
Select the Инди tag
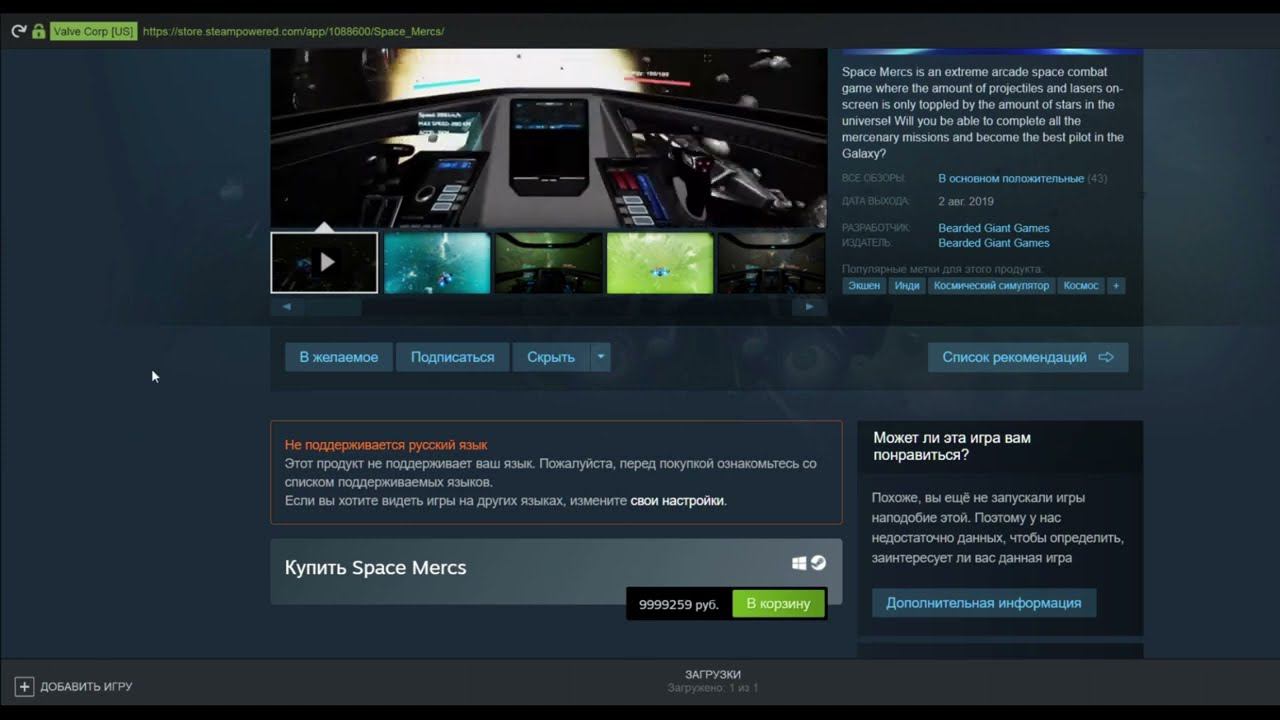point(907,286)
